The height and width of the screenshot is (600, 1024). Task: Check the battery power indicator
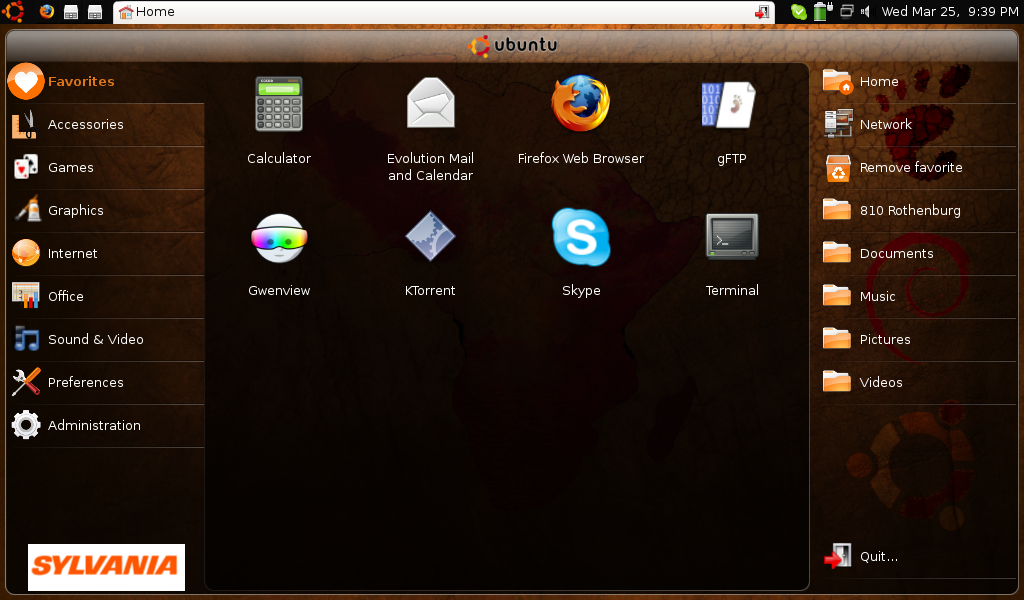pyautogui.click(x=823, y=11)
